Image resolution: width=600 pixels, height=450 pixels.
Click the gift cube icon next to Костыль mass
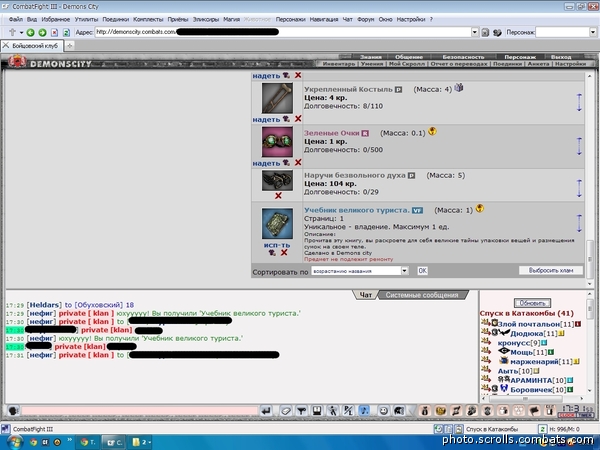pos(458,88)
